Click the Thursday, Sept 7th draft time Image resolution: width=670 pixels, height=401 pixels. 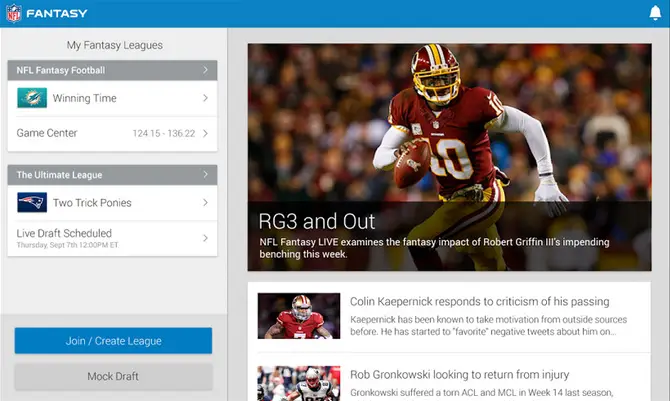(x=68, y=245)
